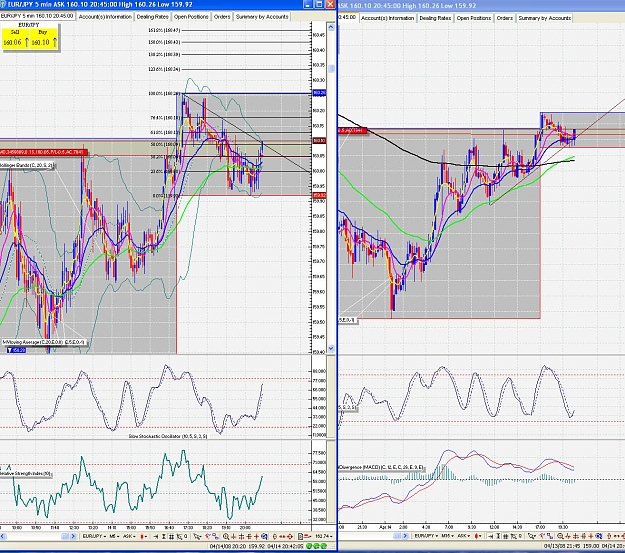Open the Dealing Rates tab in left window
Viewport: 625px width, 553px height.
[153, 17]
